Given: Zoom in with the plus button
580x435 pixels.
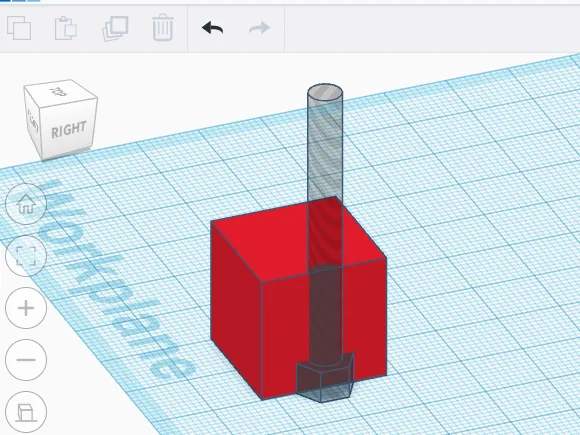Looking at the screenshot, I should 26,308.
